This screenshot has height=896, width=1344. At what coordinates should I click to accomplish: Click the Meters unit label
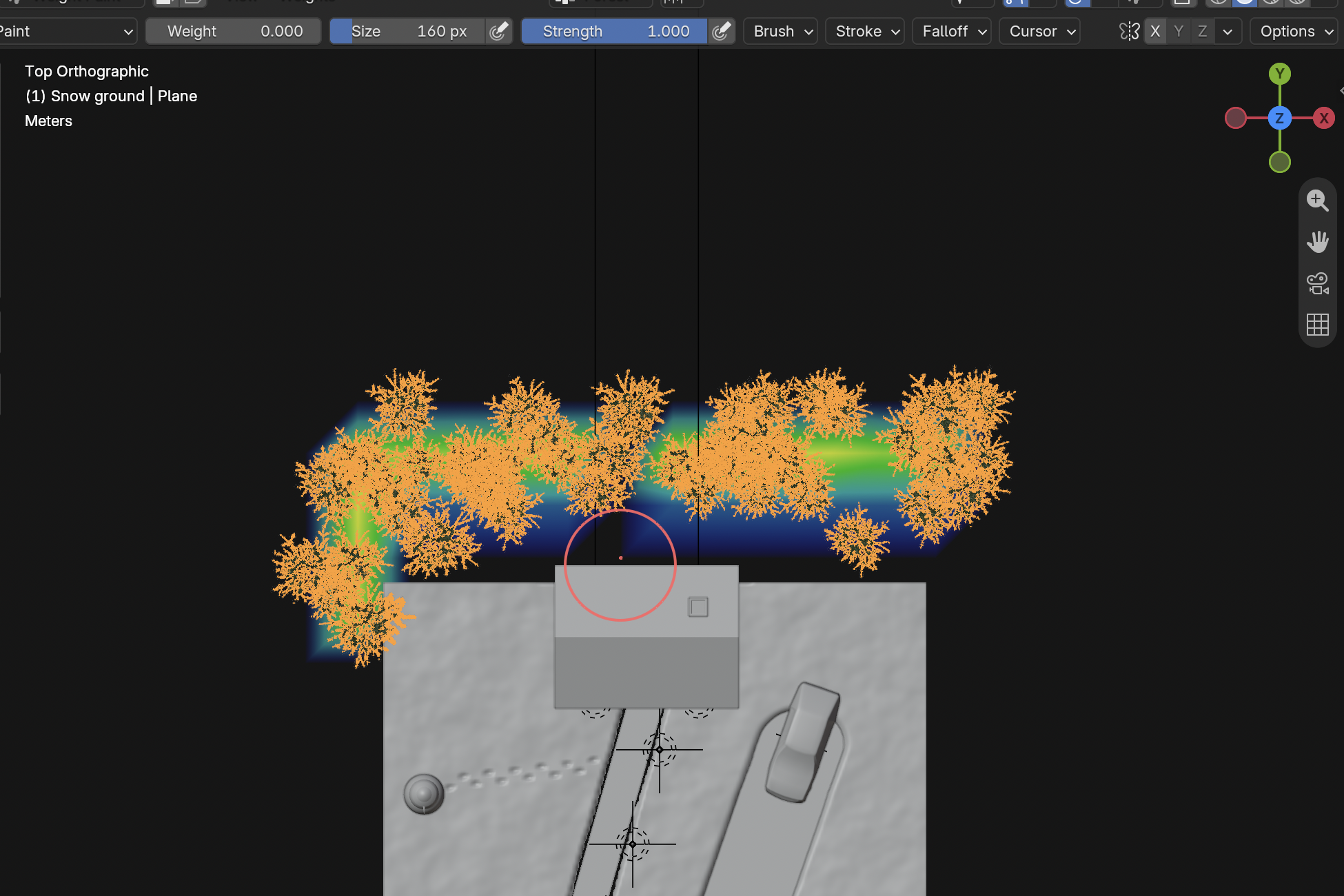(48, 121)
